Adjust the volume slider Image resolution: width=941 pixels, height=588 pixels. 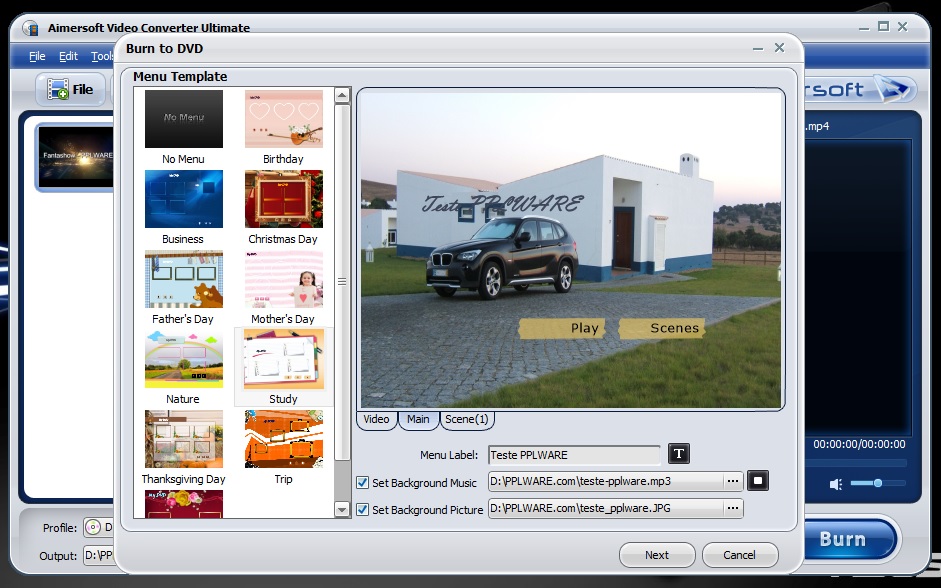(x=877, y=484)
